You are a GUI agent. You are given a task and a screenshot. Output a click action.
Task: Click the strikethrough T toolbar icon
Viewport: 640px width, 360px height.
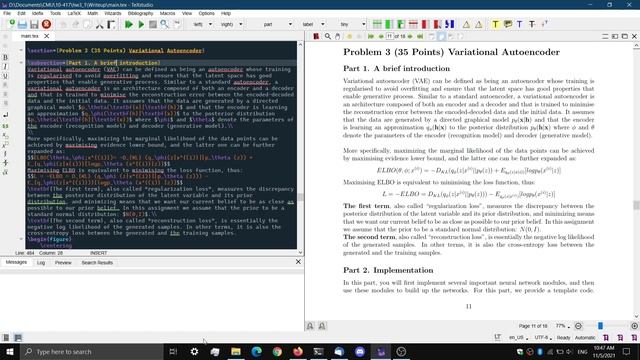[532, 24]
